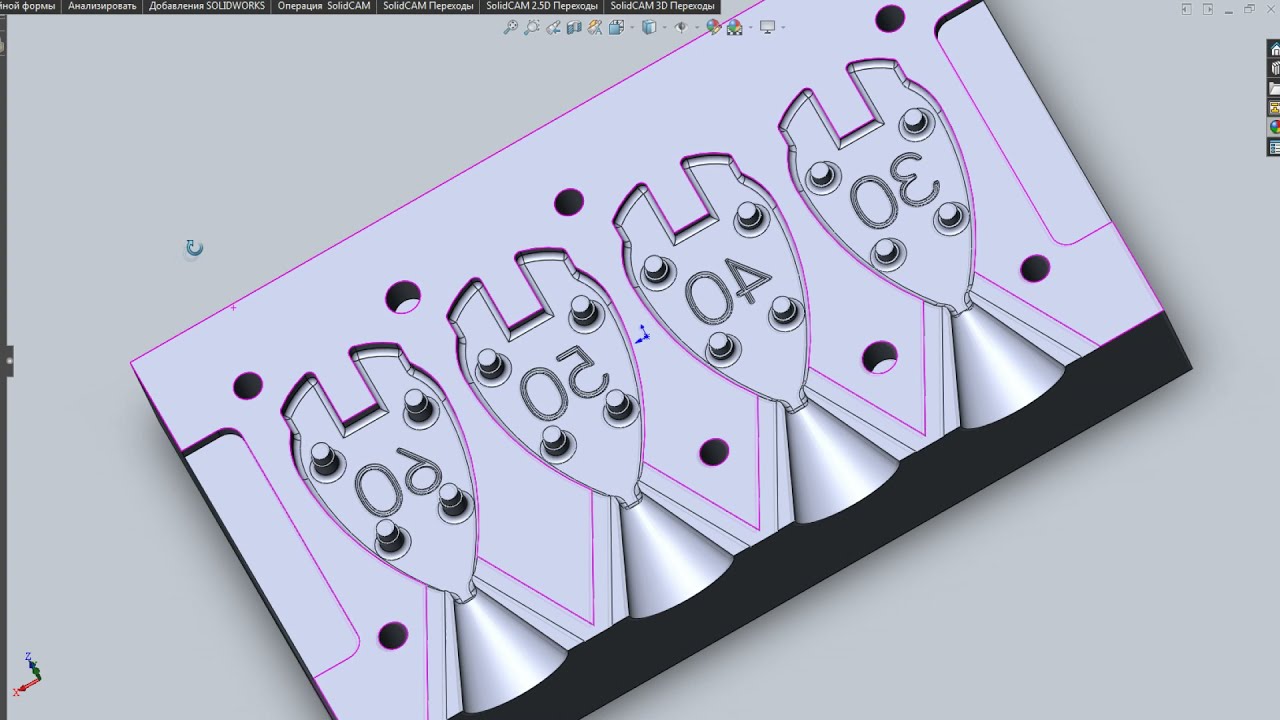1280x720 pixels.
Task: Open the Design Library pane
Action: click(1274, 68)
